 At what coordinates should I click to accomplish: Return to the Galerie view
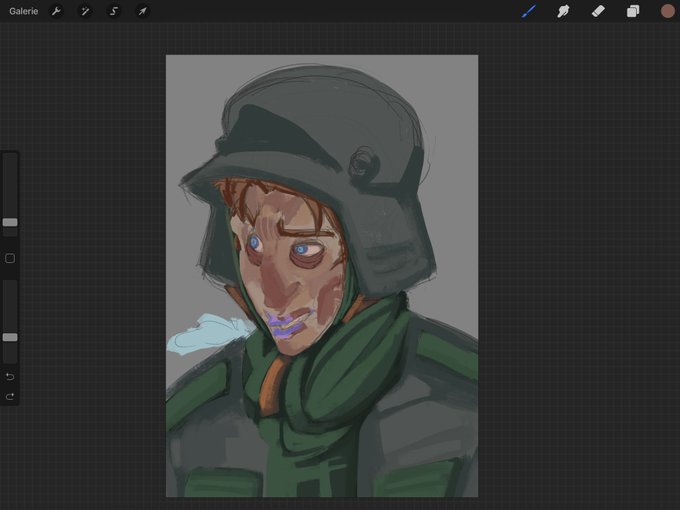[x=23, y=11]
